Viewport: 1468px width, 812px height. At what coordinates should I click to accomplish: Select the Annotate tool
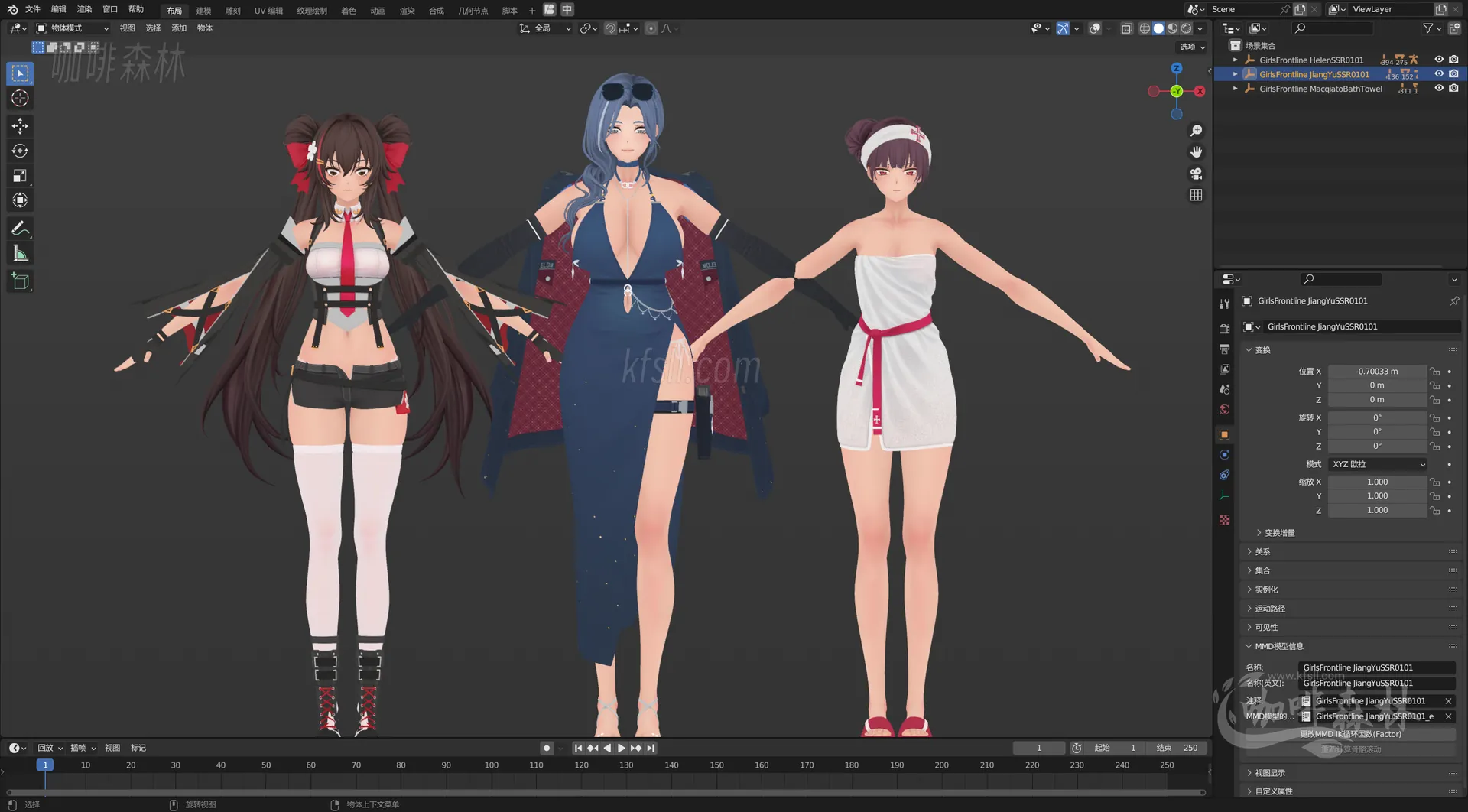[19, 227]
